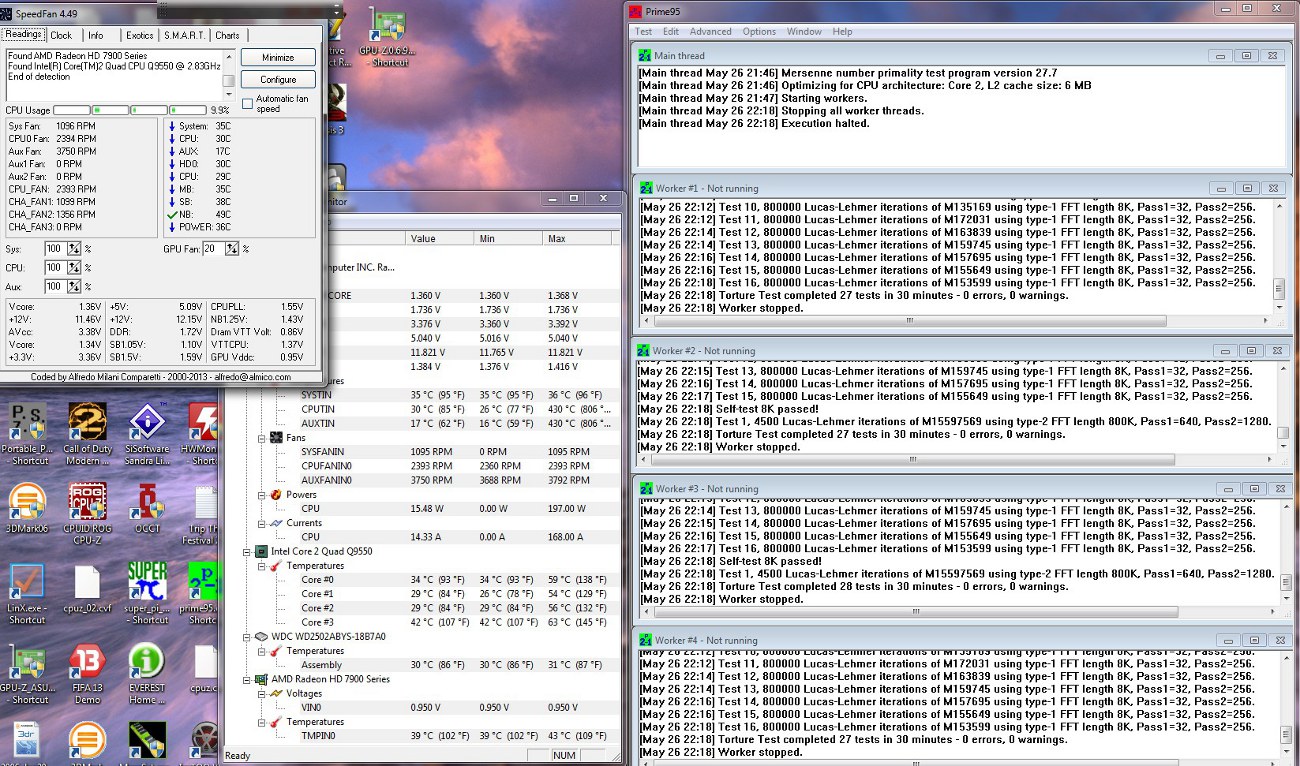1300x766 pixels.
Task: Click the Sys fan percentage input field
Action: pyautogui.click(x=54, y=249)
